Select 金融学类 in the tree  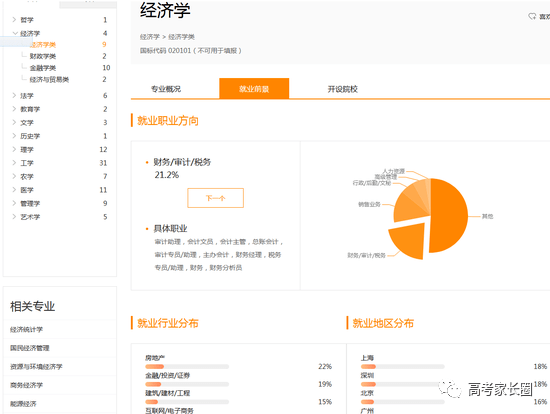coord(43,68)
